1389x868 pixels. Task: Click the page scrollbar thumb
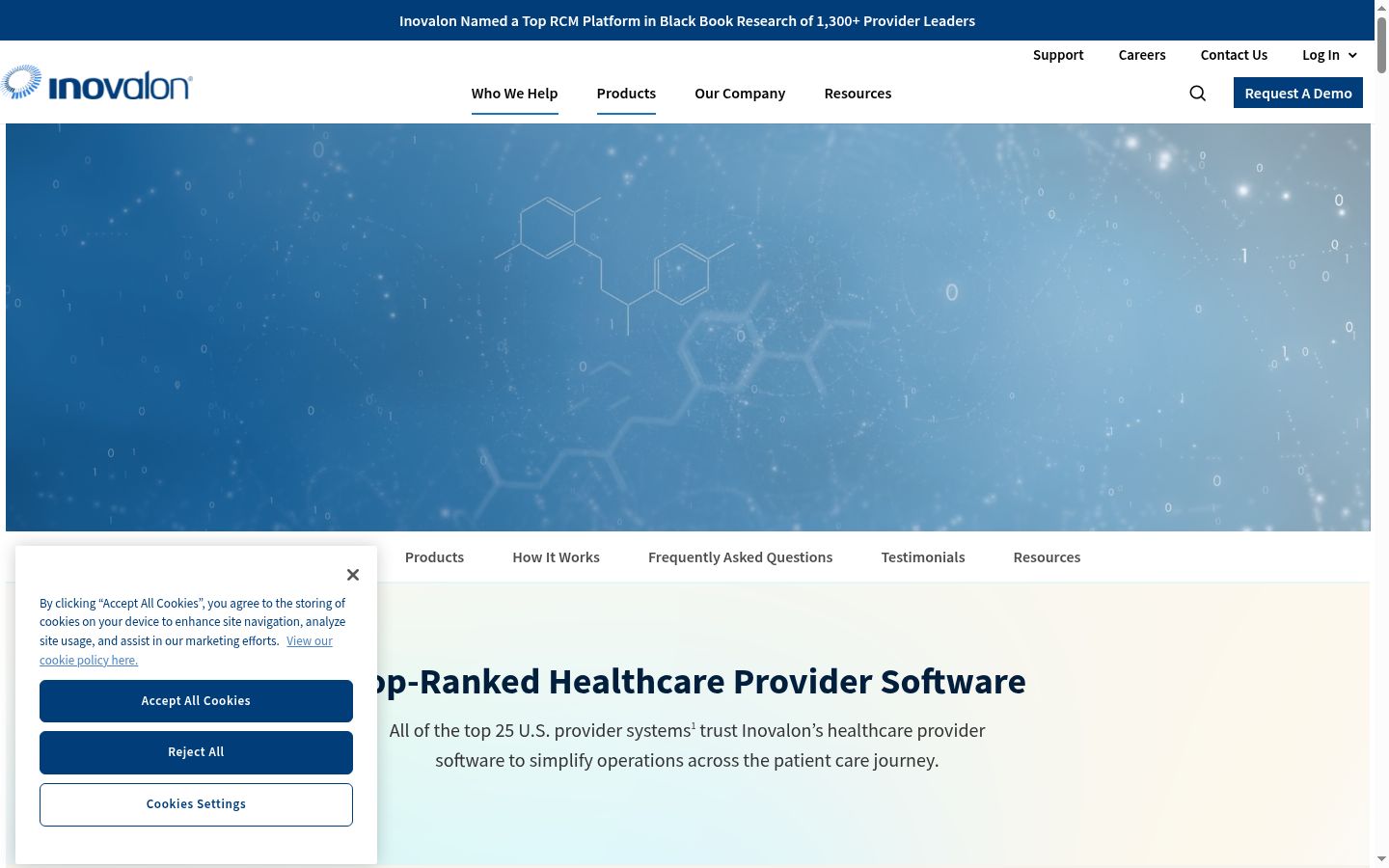[x=1381, y=43]
